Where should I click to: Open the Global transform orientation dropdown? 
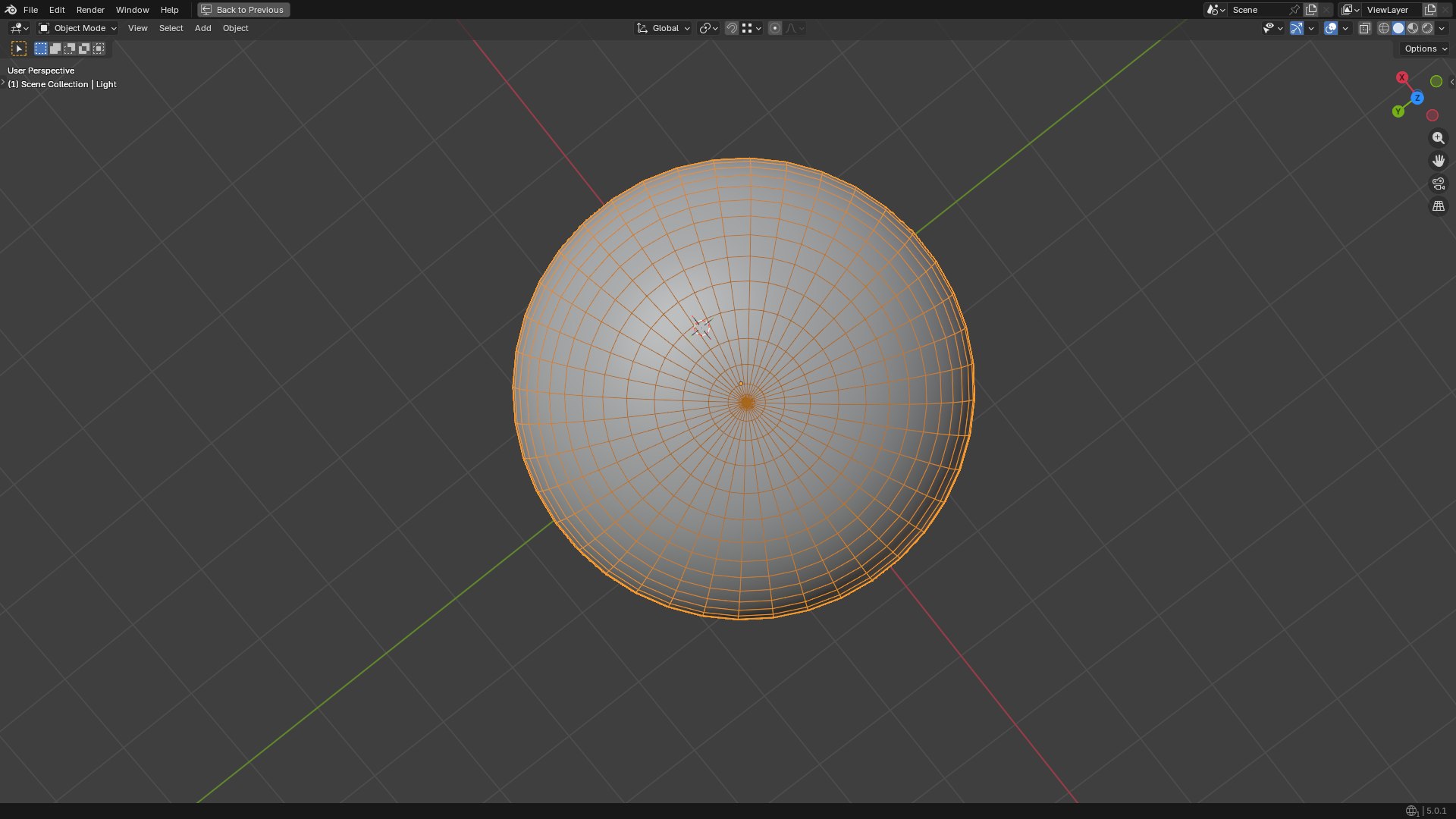663,28
